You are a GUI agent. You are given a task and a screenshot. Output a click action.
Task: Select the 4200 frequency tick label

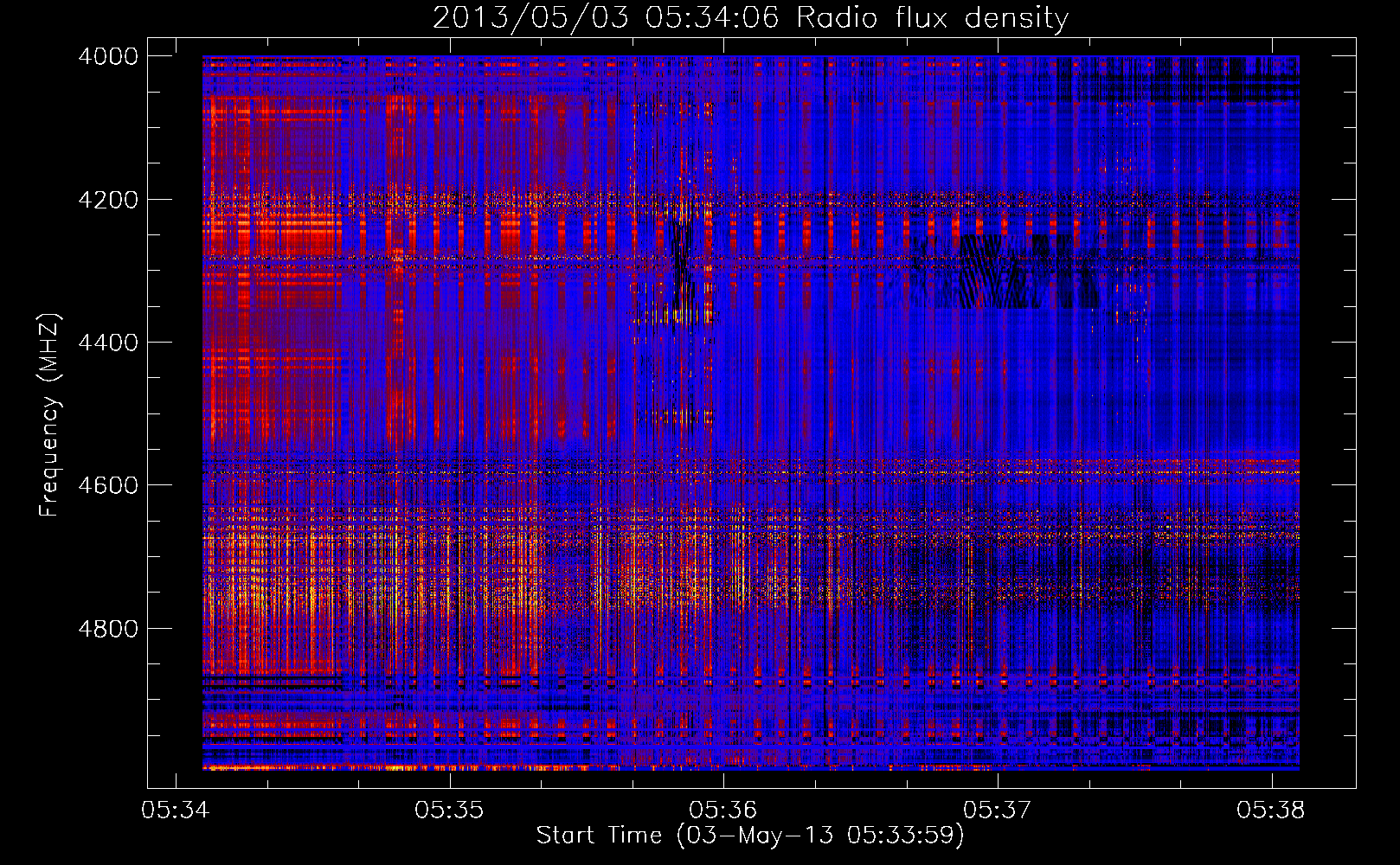point(108,200)
